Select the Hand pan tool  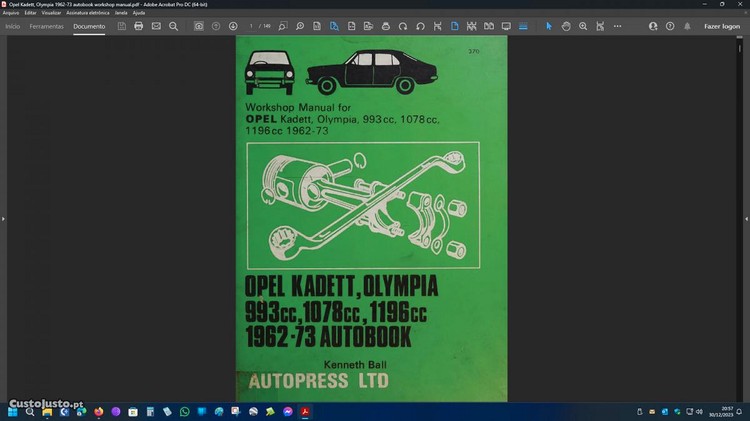pyautogui.click(x=566, y=26)
